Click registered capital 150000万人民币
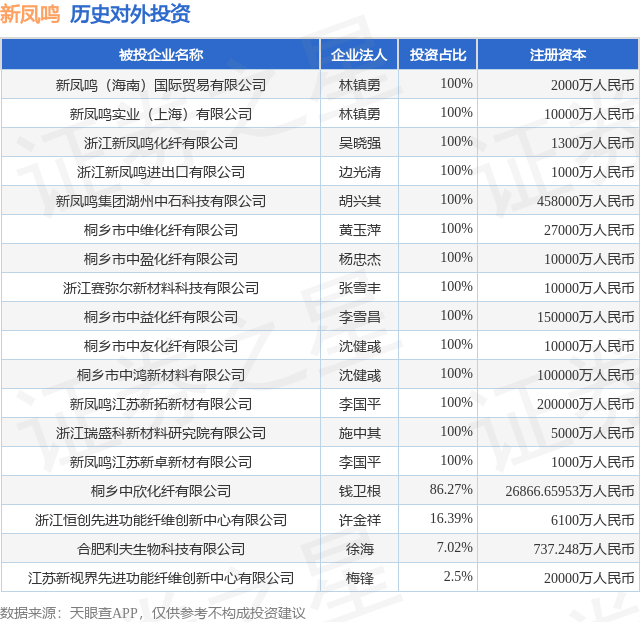 point(585,317)
